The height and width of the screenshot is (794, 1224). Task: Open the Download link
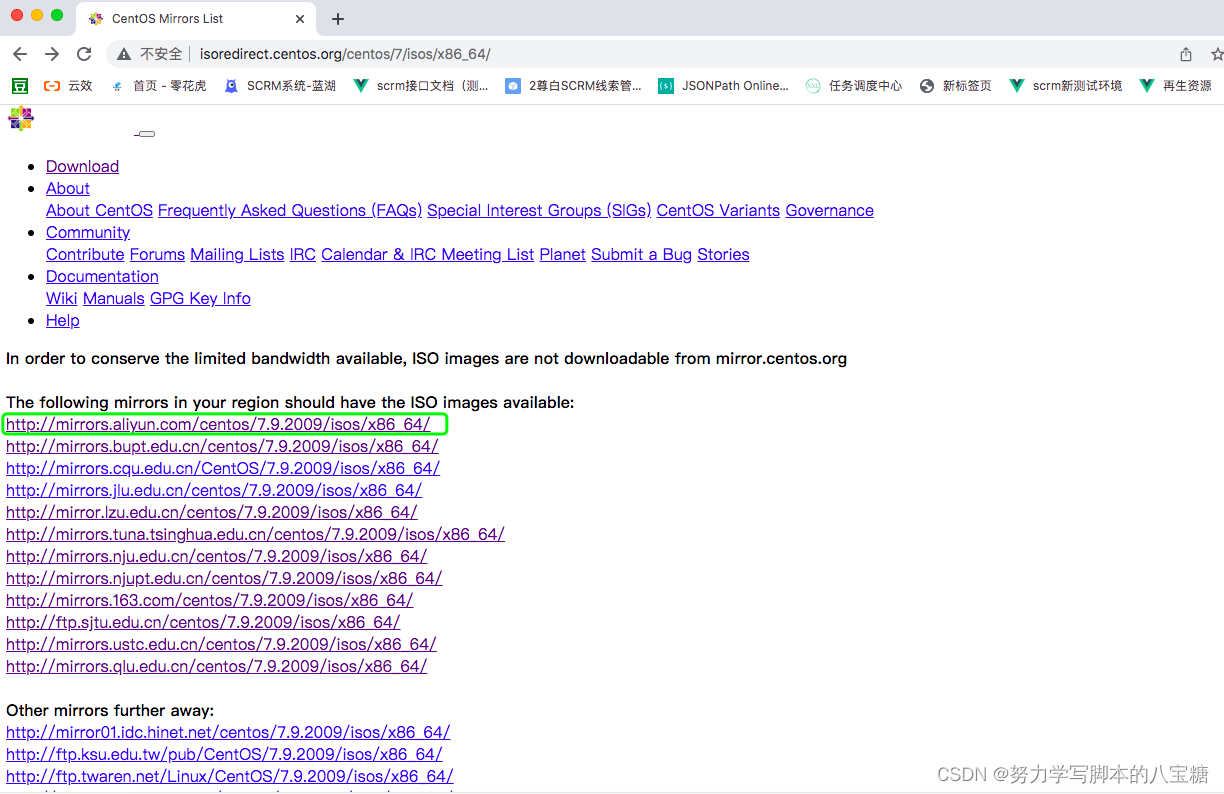click(82, 167)
